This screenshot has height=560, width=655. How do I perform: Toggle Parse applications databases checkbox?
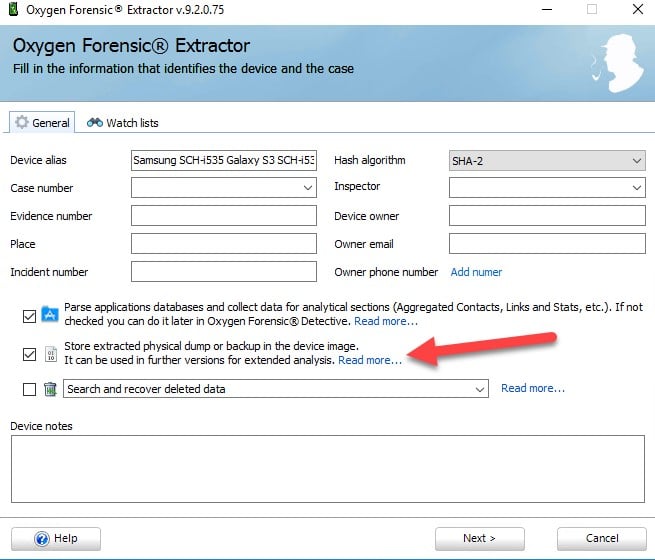tap(29, 316)
